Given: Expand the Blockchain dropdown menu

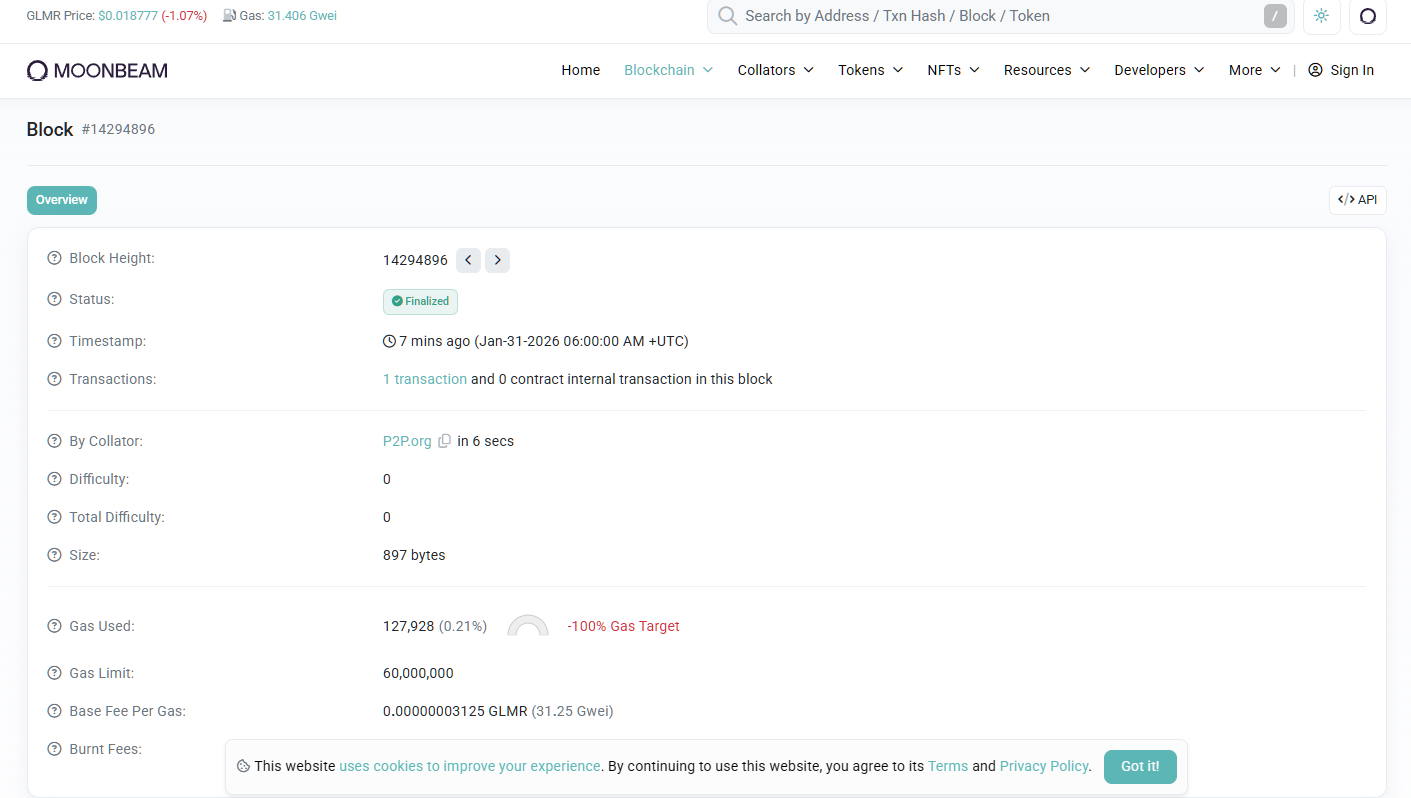Looking at the screenshot, I should pyautogui.click(x=668, y=70).
